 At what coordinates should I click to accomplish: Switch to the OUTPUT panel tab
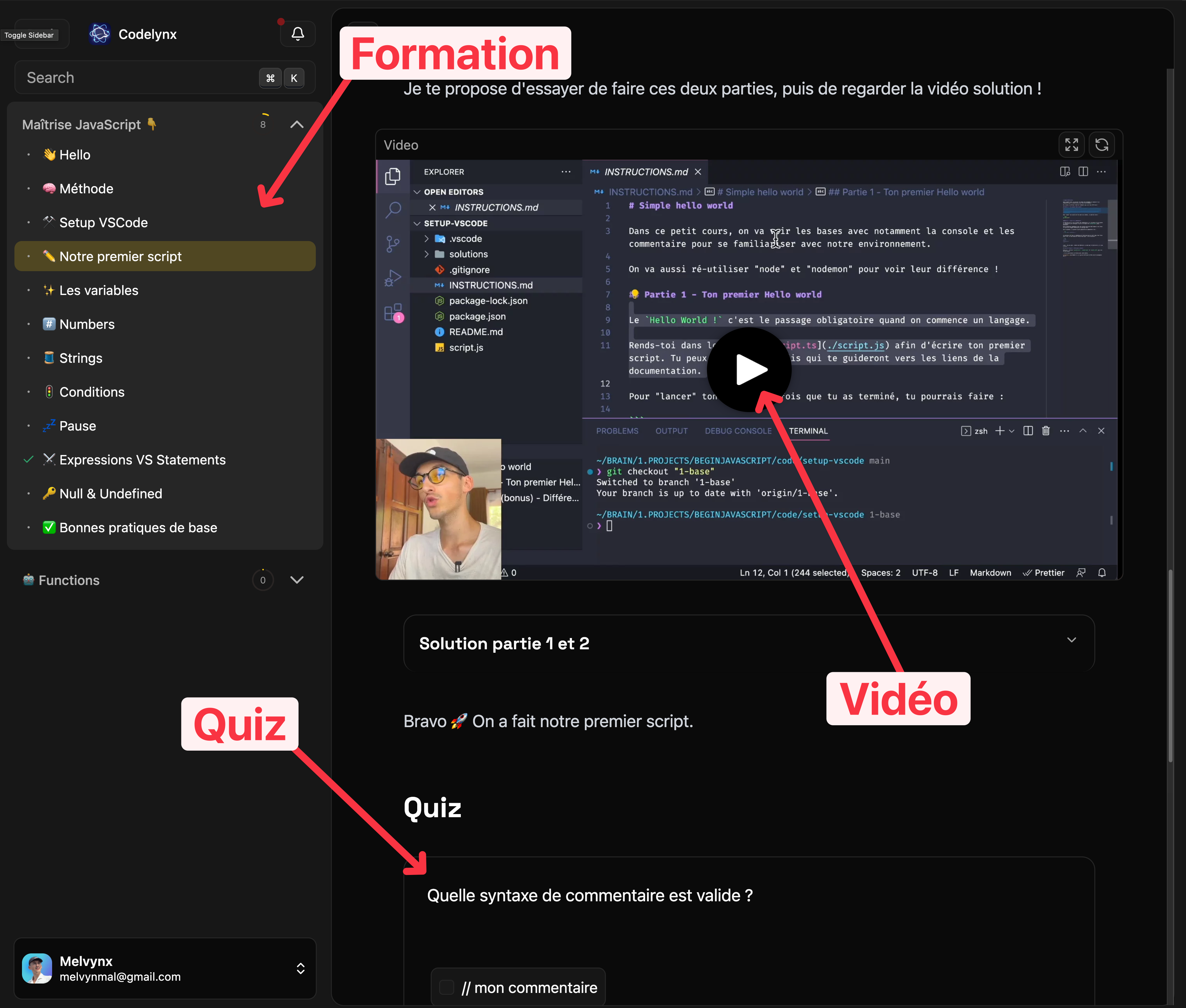tap(671, 431)
